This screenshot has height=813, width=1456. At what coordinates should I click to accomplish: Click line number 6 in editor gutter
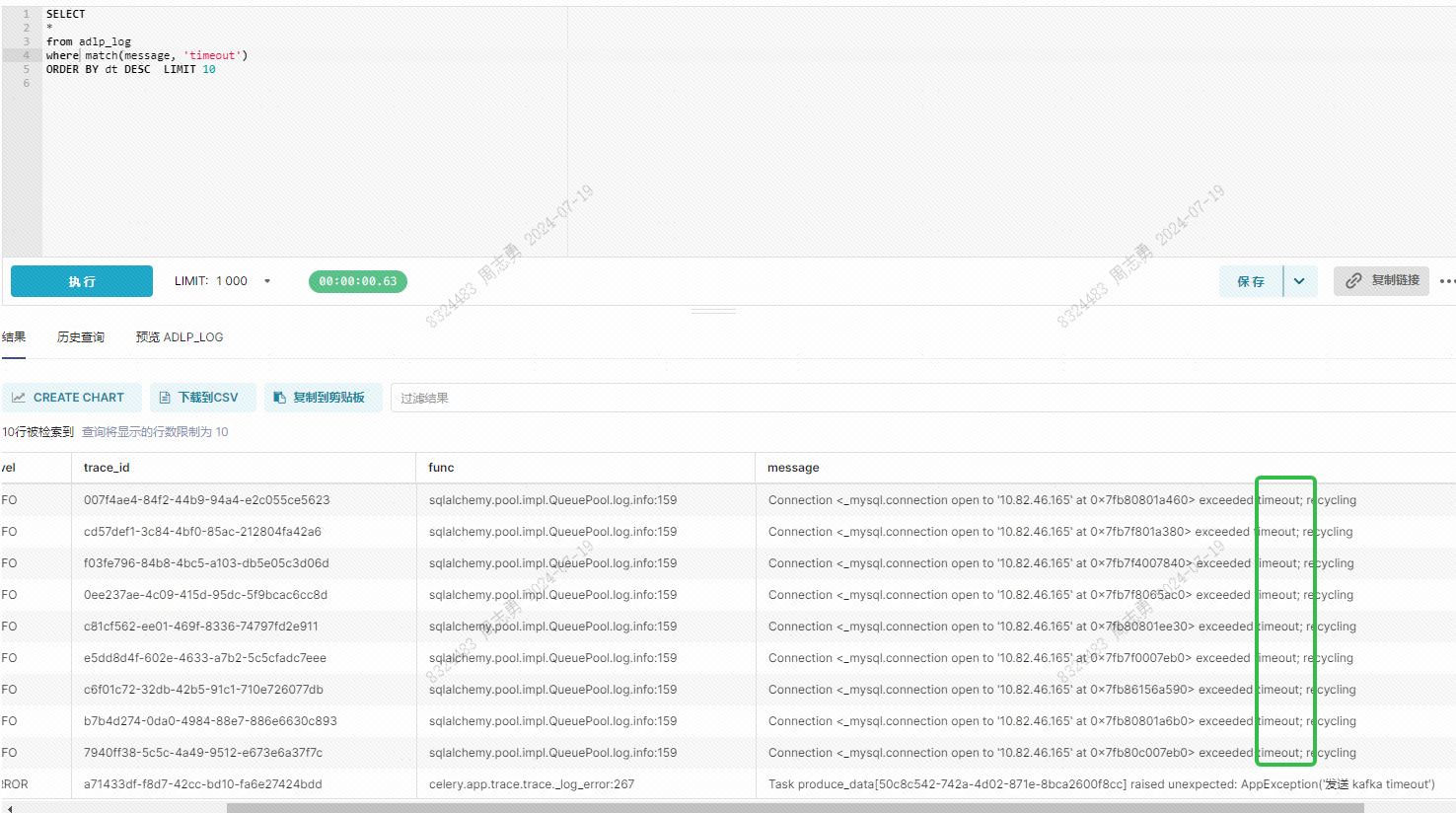[x=27, y=83]
